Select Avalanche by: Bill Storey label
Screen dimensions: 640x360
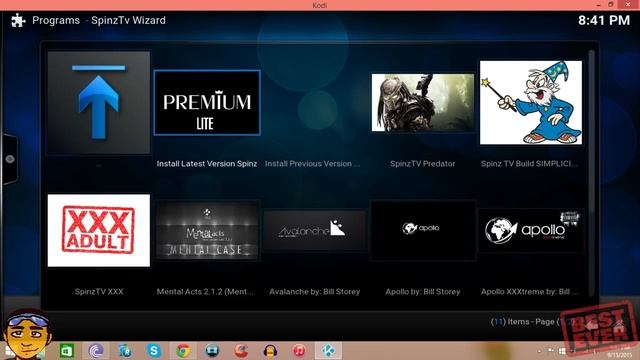(x=315, y=291)
